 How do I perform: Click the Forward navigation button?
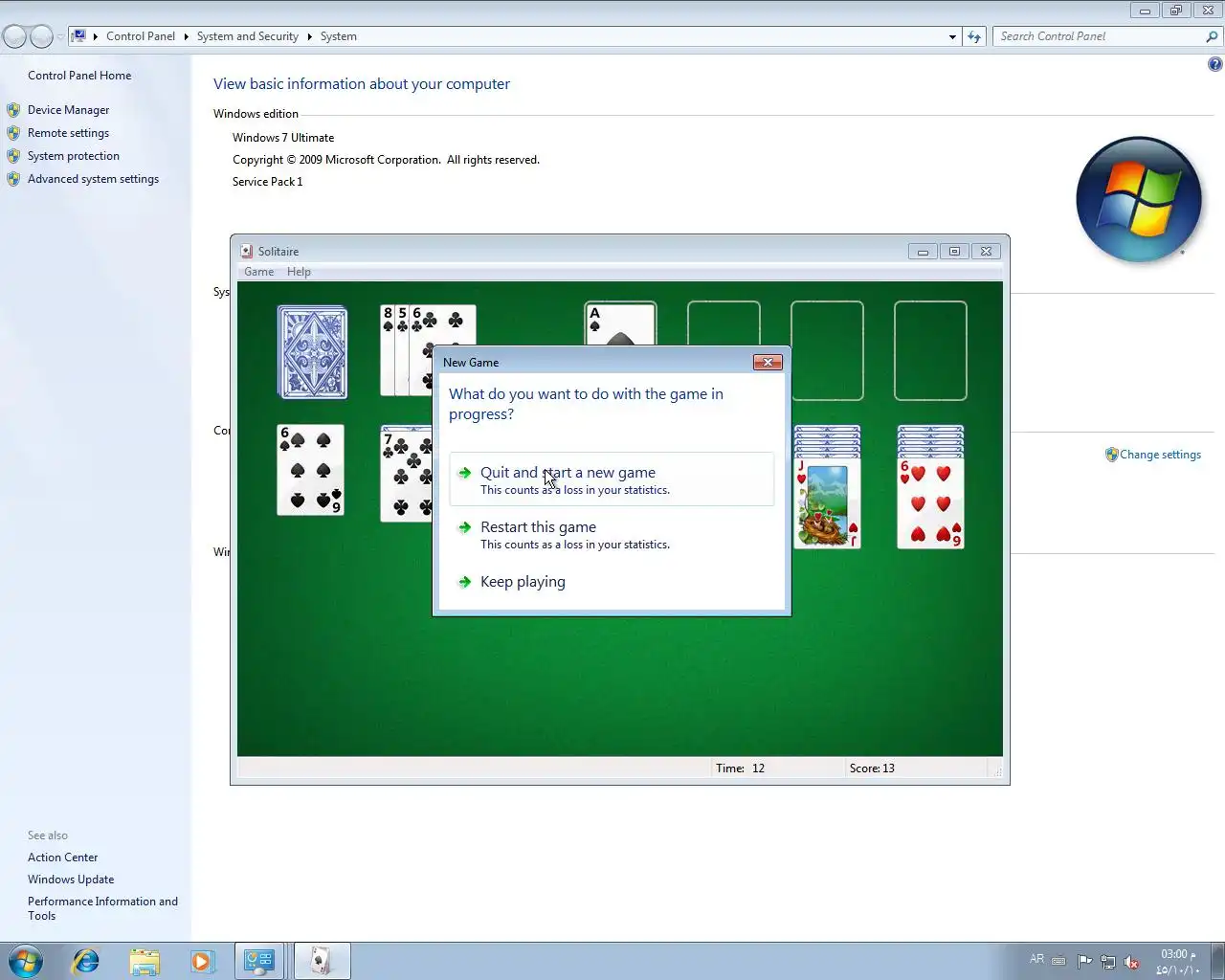41,36
